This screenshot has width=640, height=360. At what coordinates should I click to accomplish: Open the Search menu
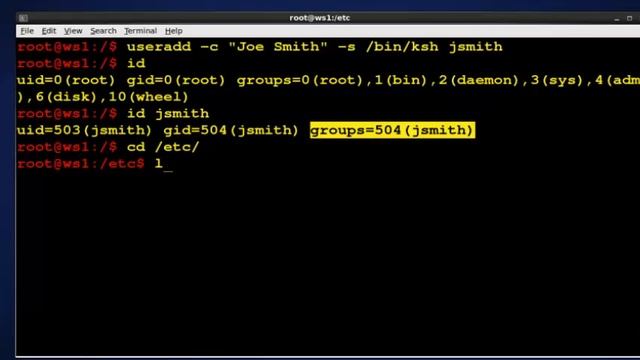(103, 31)
